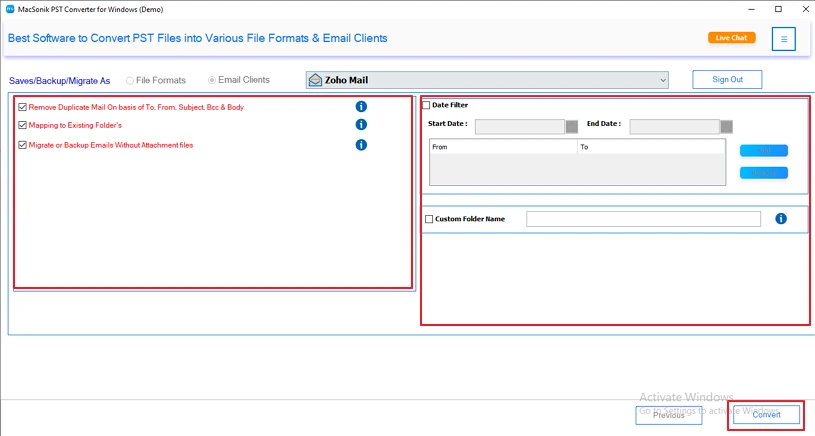This screenshot has height=436, width=815.
Task: Click the From column header
Action: click(503, 147)
